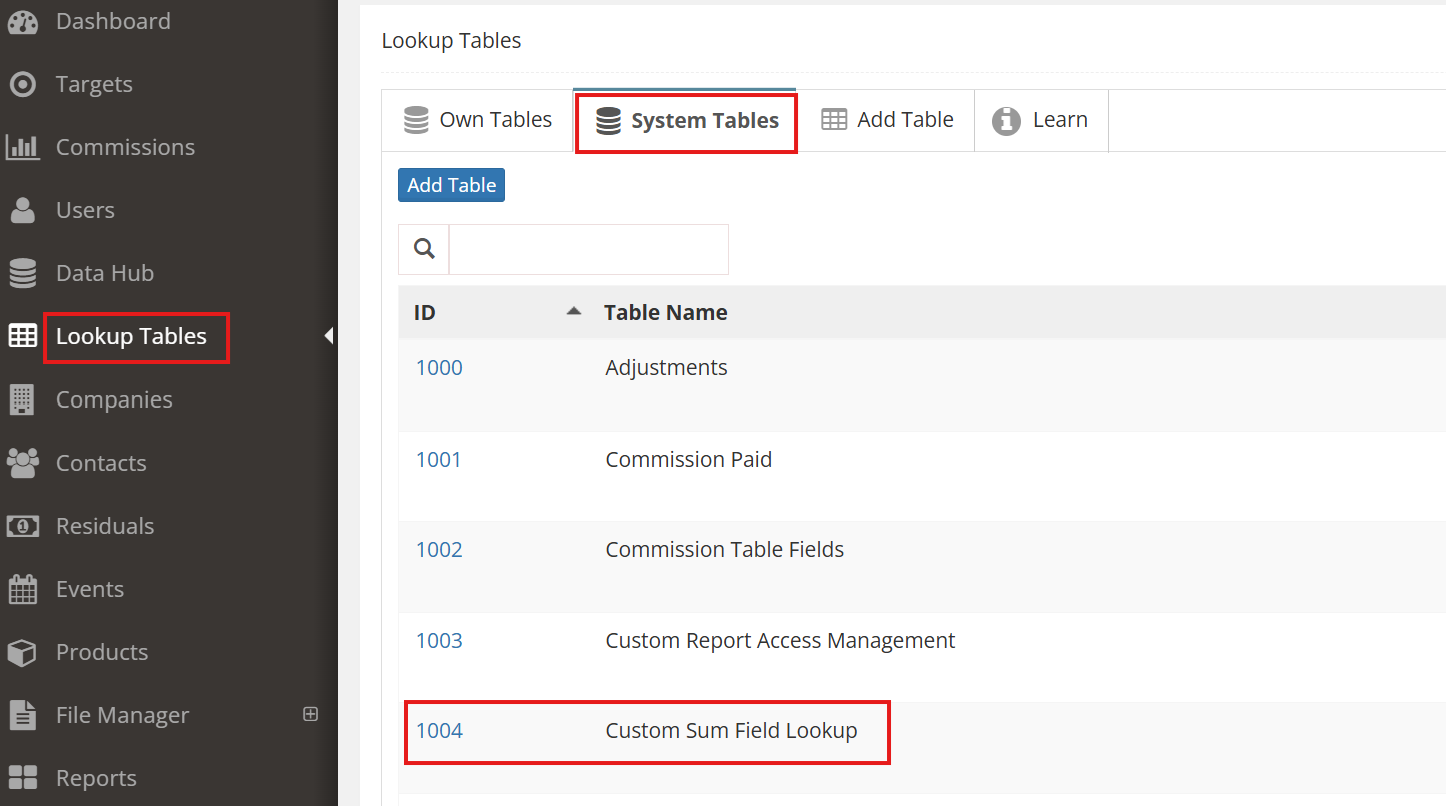1446x806 pixels.
Task: Select the Add Table tab
Action: 887,120
